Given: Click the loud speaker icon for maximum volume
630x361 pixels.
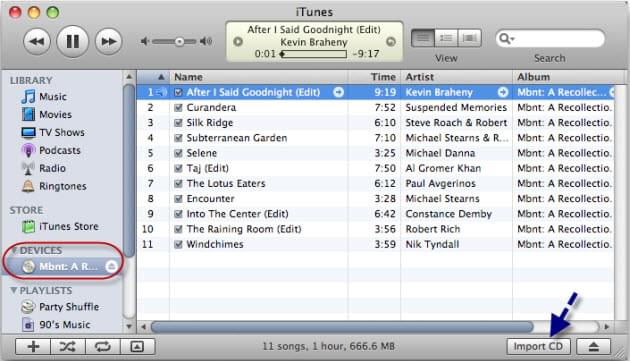Looking at the screenshot, I should 206,41.
